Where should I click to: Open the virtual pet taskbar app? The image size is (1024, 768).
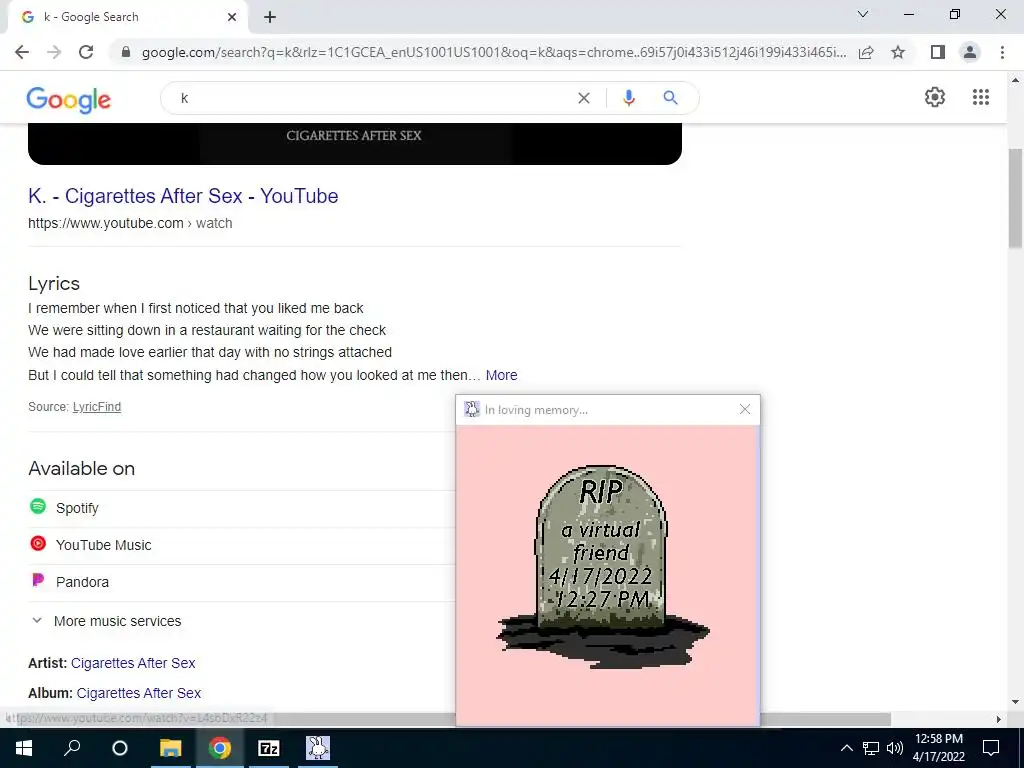[x=318, y=748]
